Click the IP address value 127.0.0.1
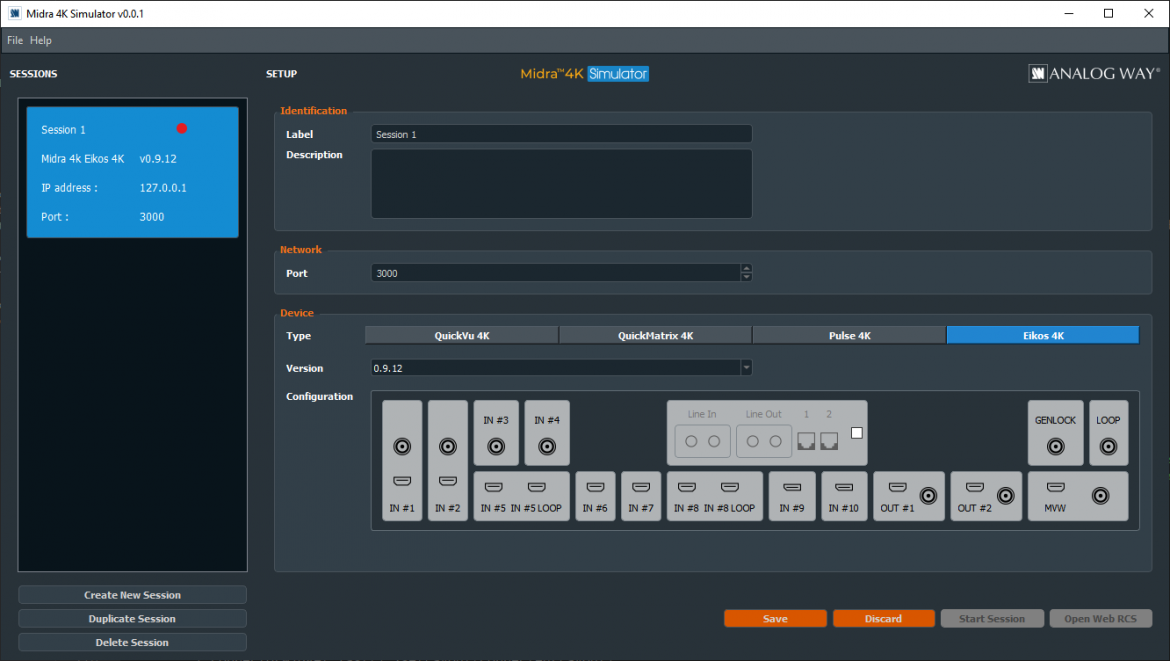 [163, 188]
